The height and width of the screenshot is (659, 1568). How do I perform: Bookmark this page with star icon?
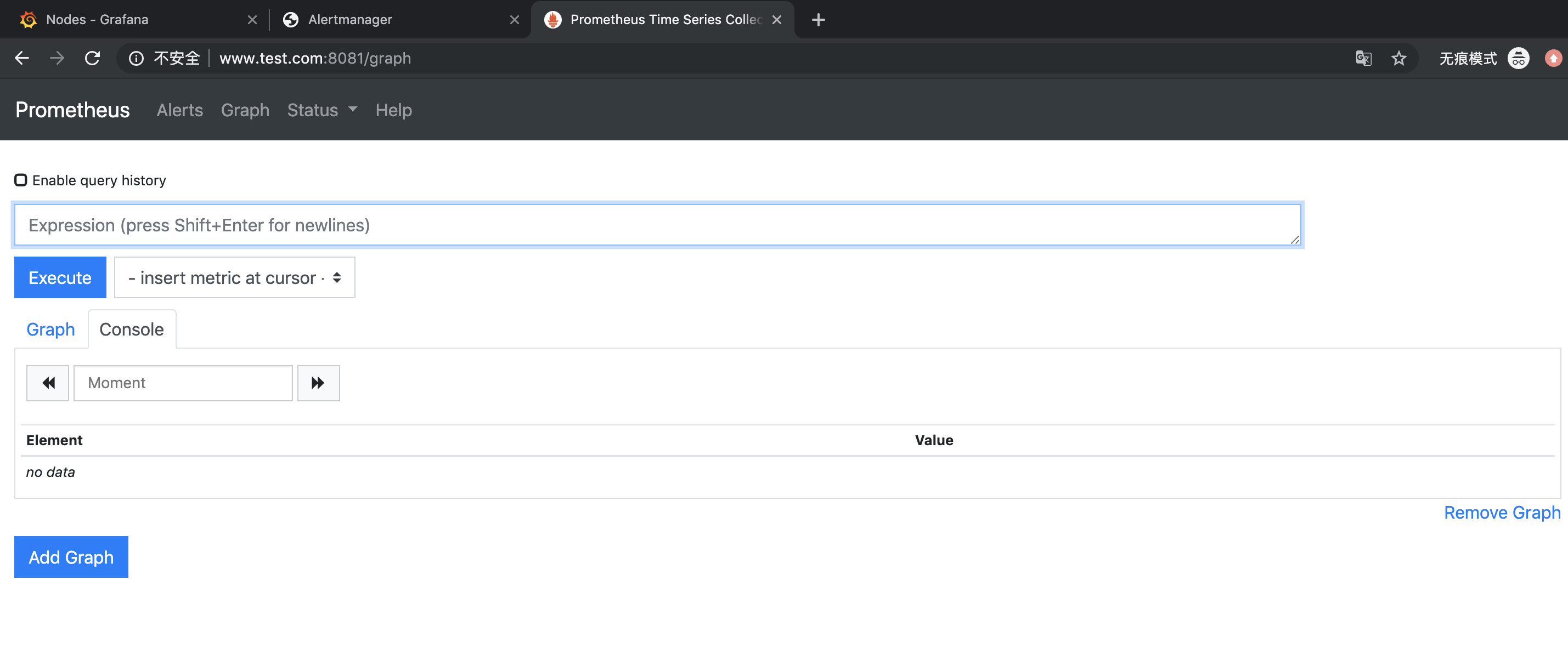coord(1399,59)
